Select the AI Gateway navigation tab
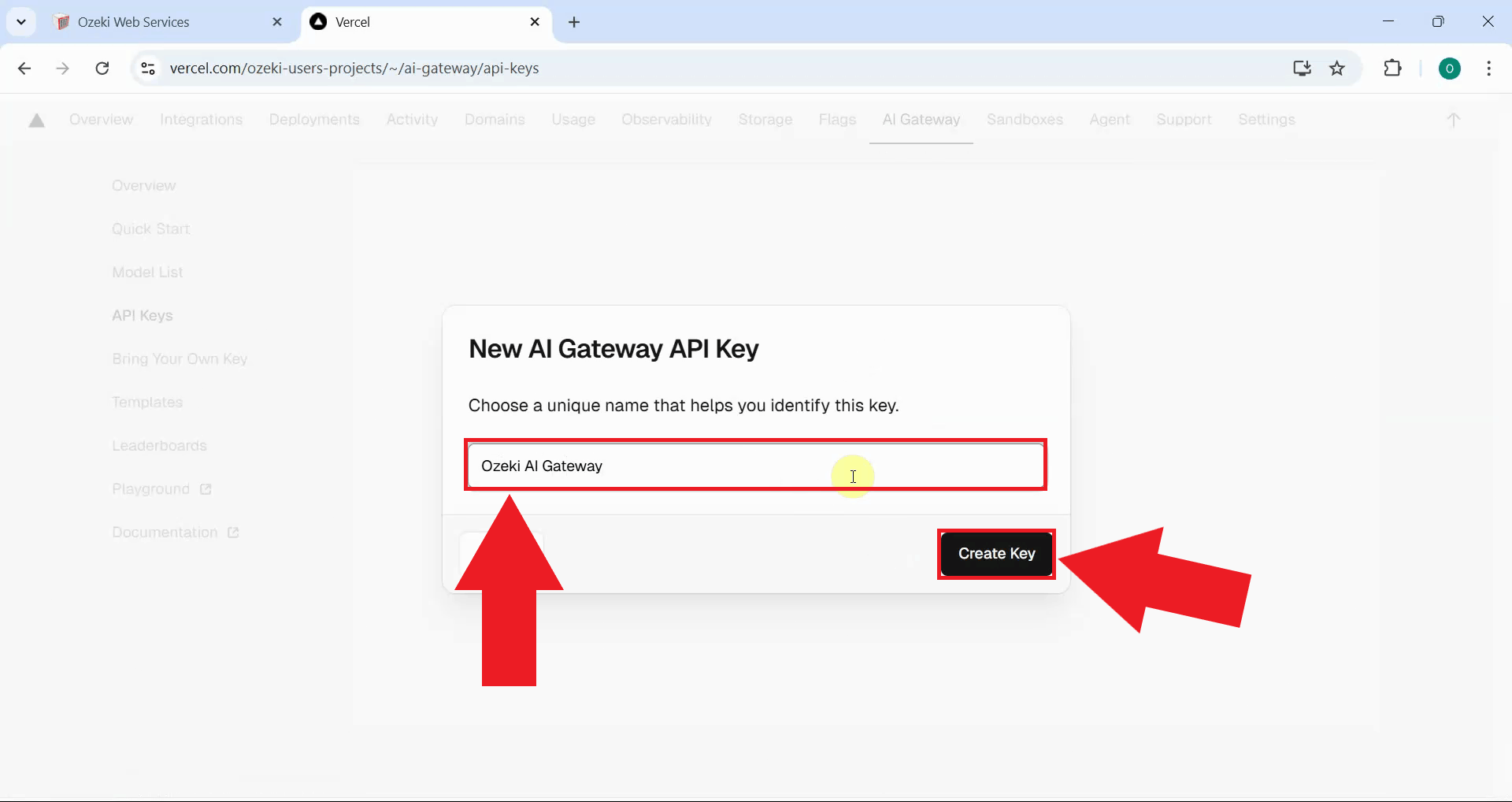 (x=921, y=120)
